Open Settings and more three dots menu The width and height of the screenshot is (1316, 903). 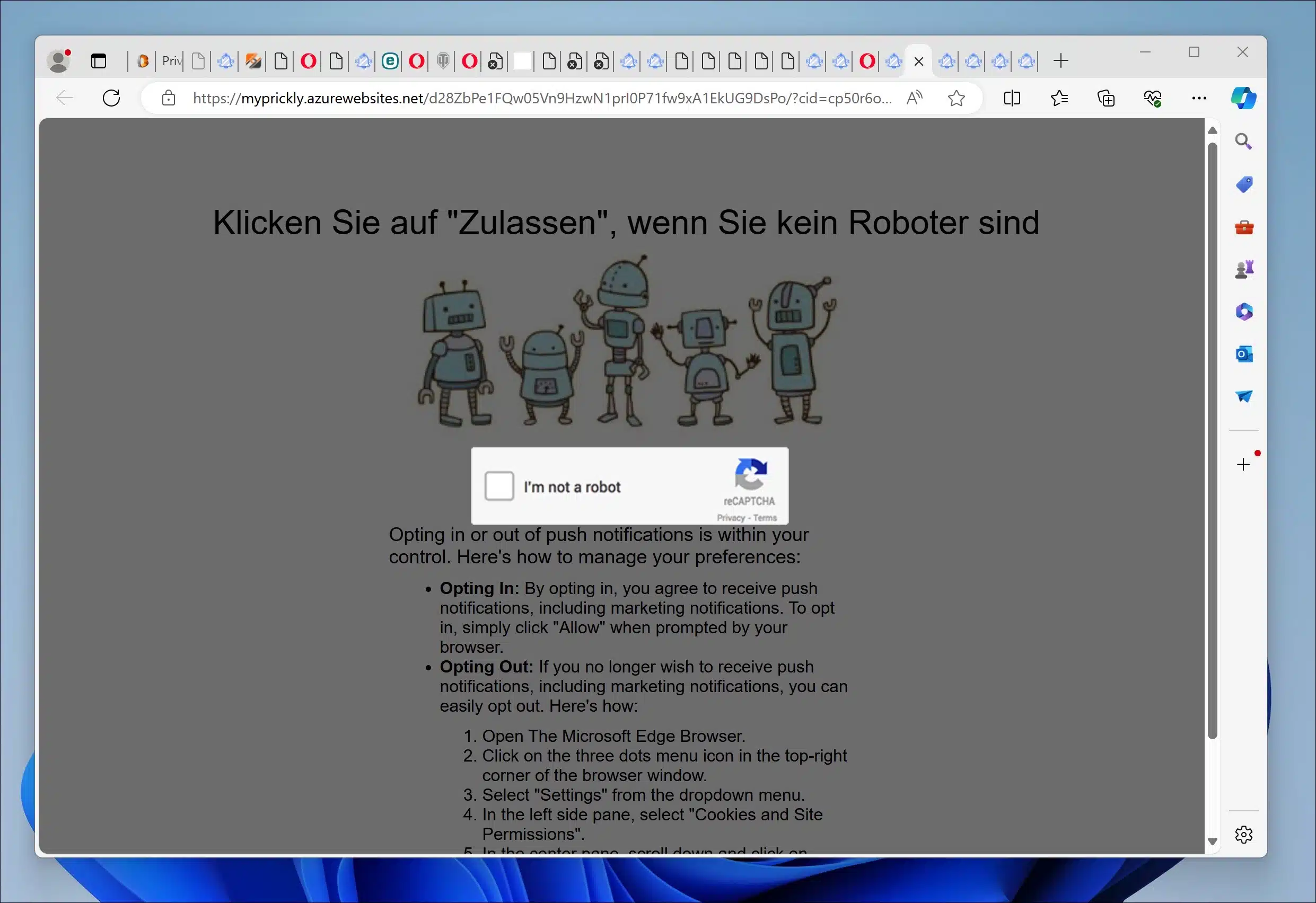coord(1199,99)
